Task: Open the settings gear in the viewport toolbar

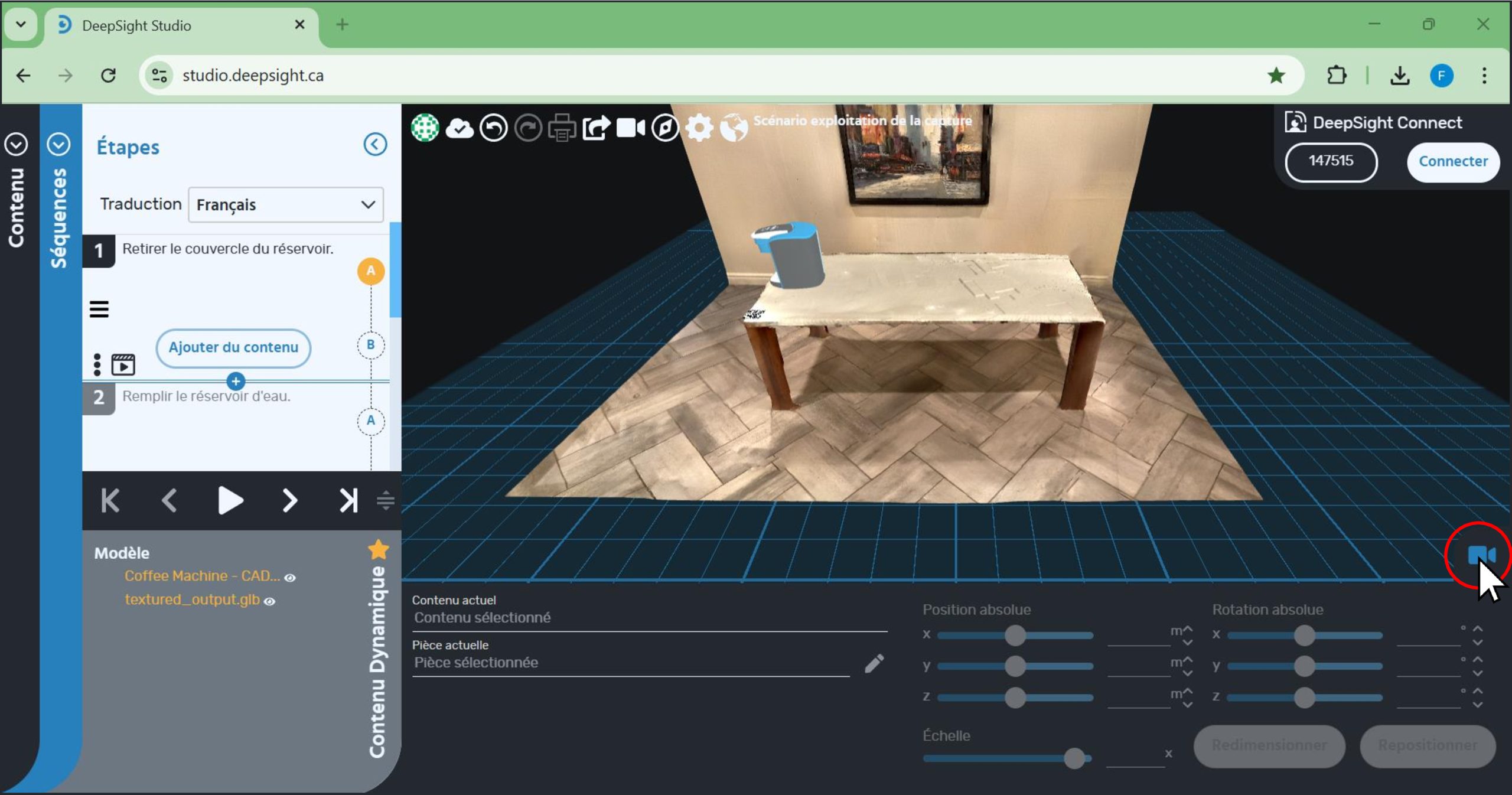Action: point(699,128)
